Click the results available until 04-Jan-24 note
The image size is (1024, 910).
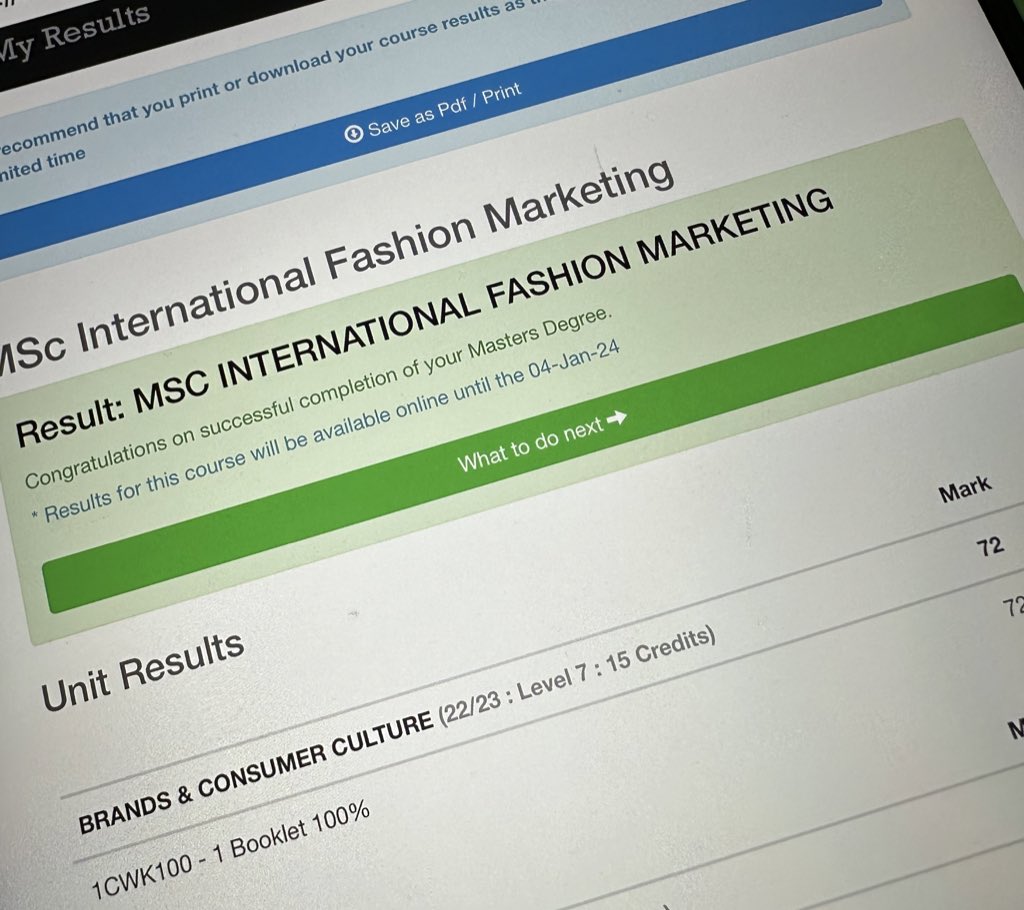[x=325, y=432]
